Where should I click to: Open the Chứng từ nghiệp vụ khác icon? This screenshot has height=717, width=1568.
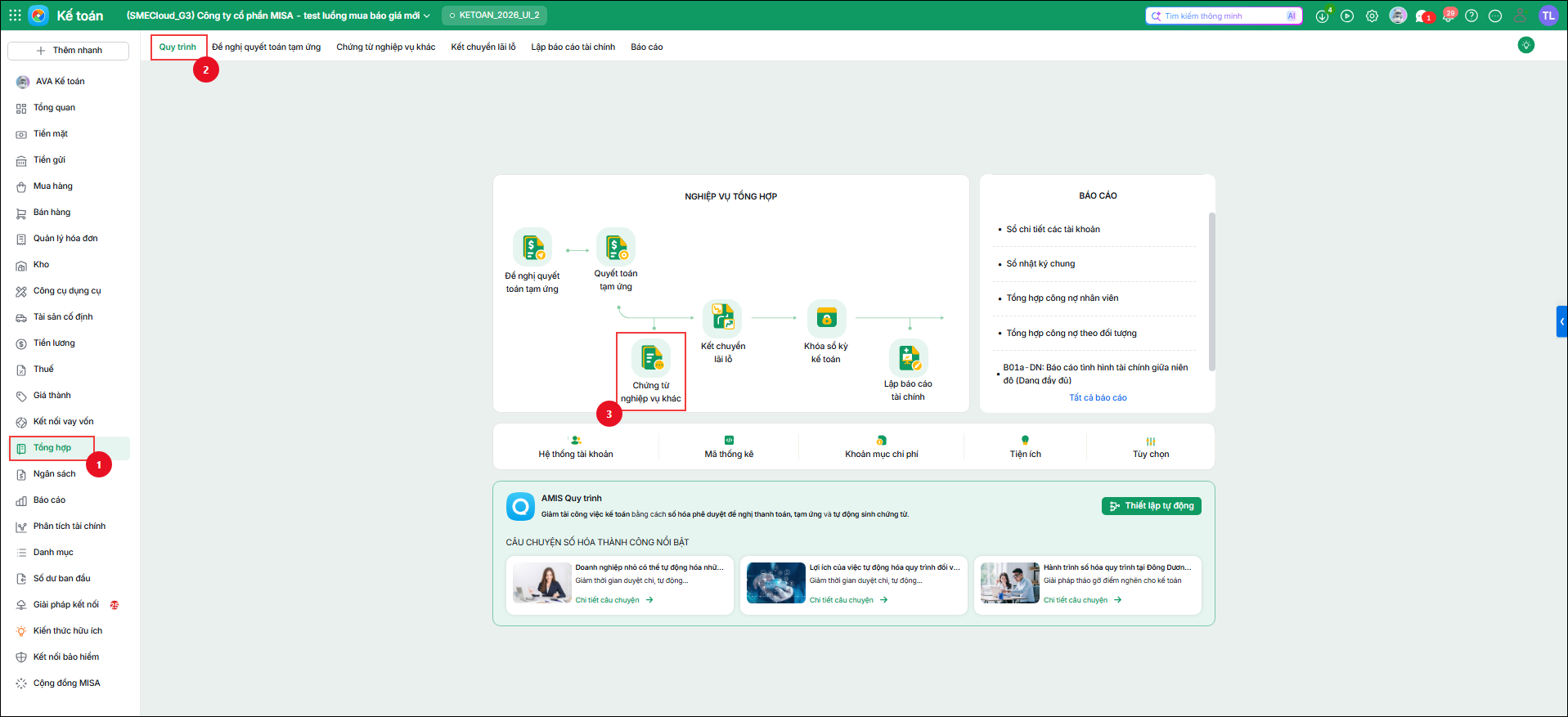point(651,359)
